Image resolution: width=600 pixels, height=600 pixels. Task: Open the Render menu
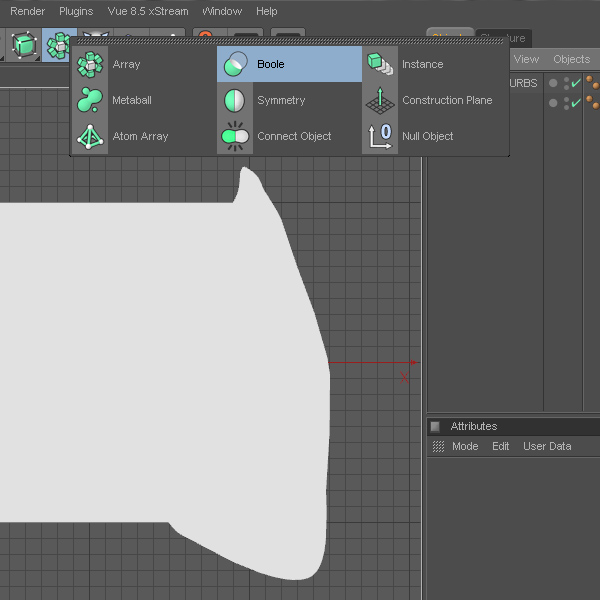pyautogui.click(x=28, y=11)
